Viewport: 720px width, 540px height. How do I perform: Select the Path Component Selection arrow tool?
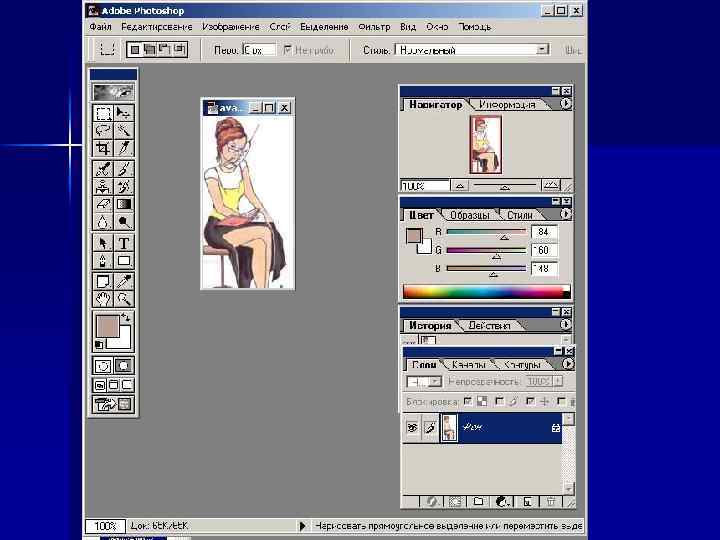coord(103,243)
